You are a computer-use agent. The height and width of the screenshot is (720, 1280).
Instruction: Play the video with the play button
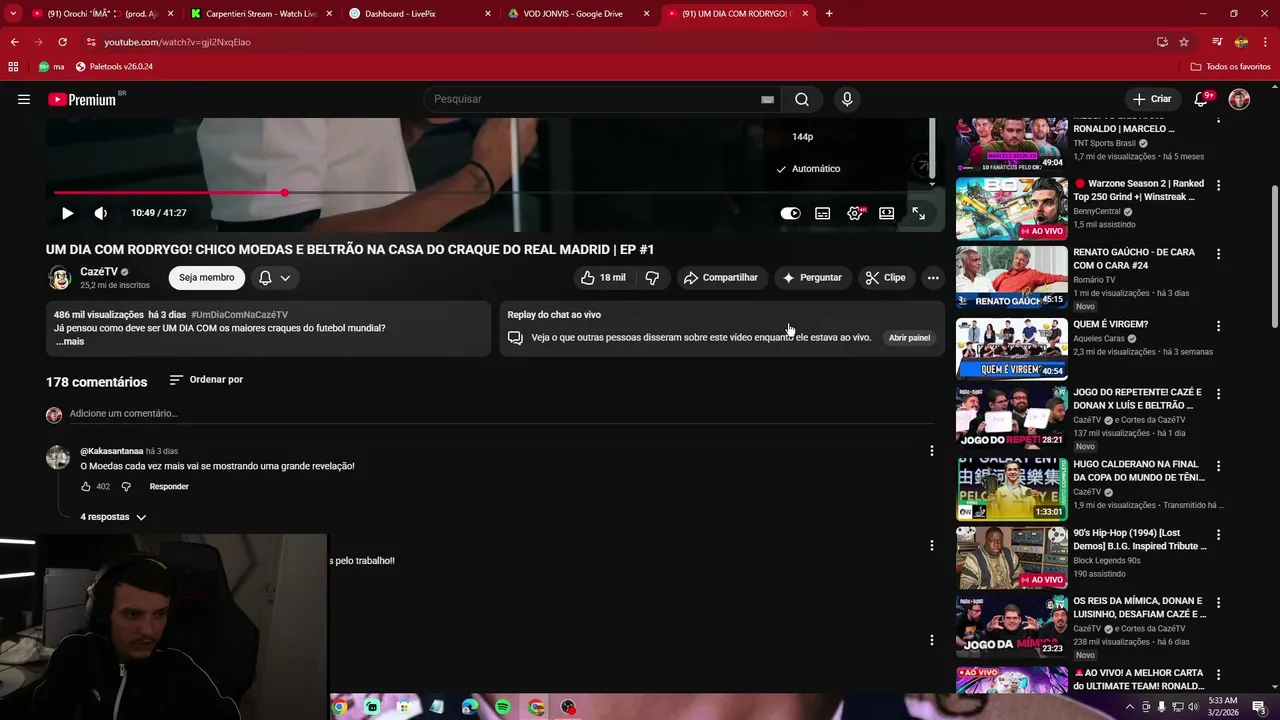click(x=67, y=213)
